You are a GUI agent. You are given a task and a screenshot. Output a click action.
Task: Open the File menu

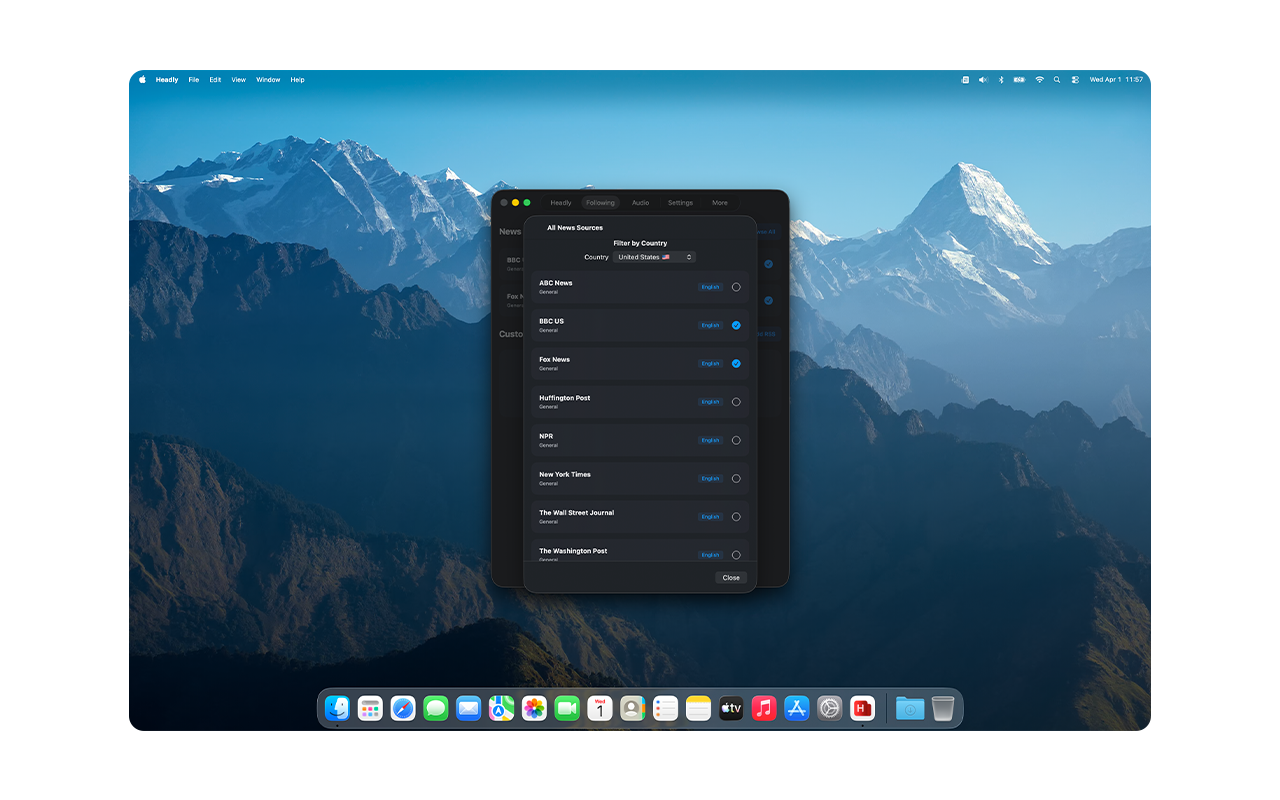pyautogui.click(x=194, y=80)
